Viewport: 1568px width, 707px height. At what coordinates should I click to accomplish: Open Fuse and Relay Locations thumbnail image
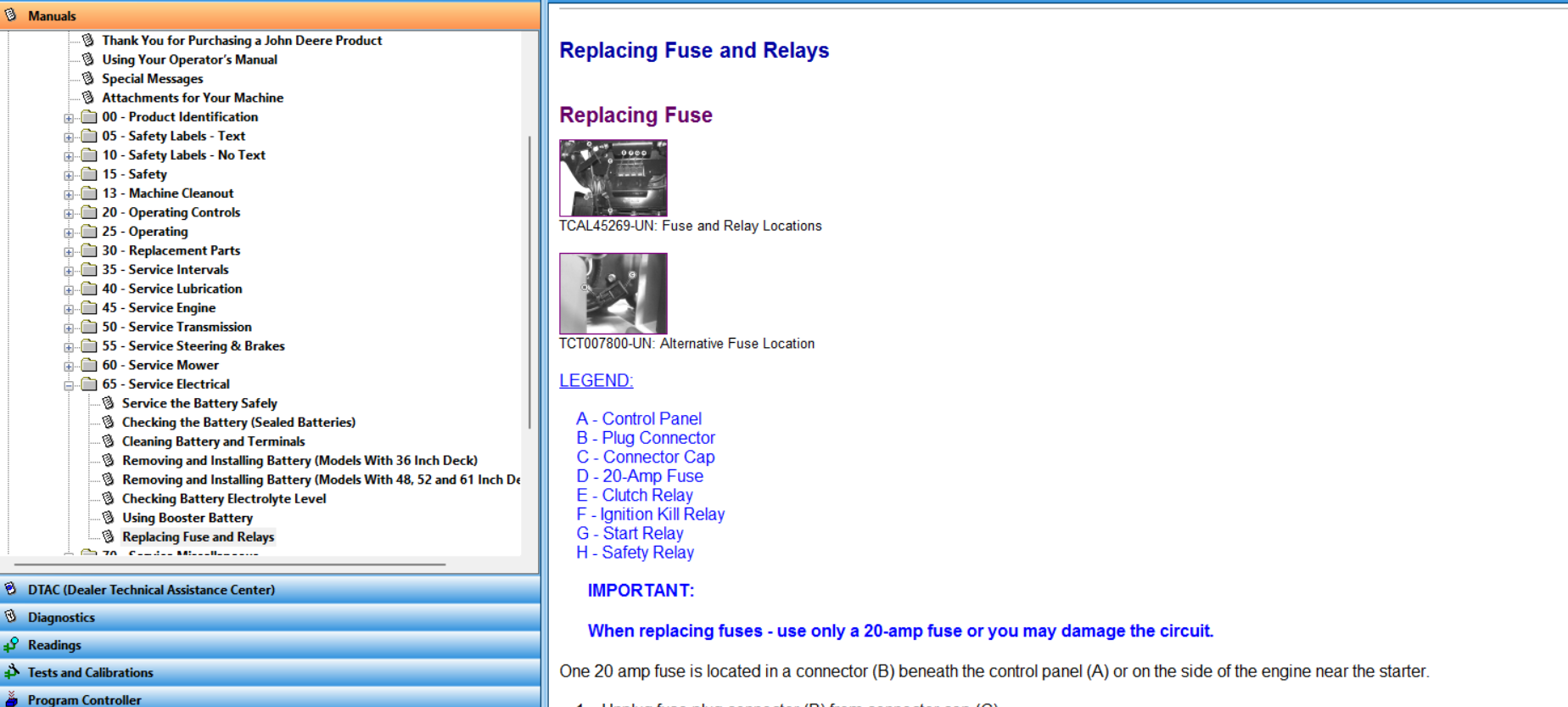pos(613,177)
